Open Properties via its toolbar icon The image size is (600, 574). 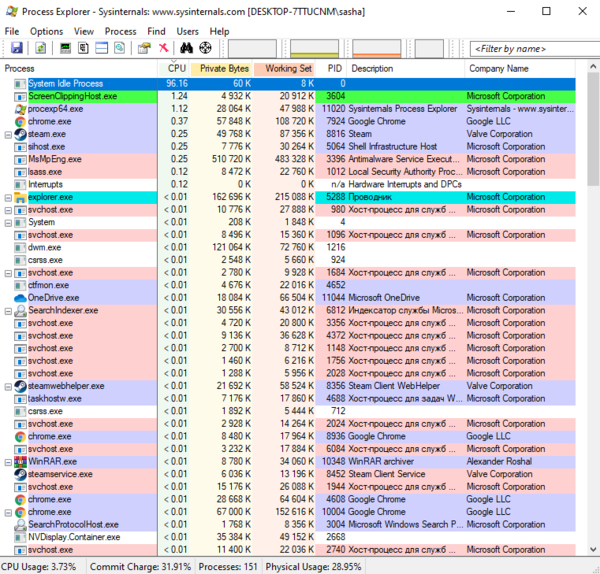pos(144,48)
